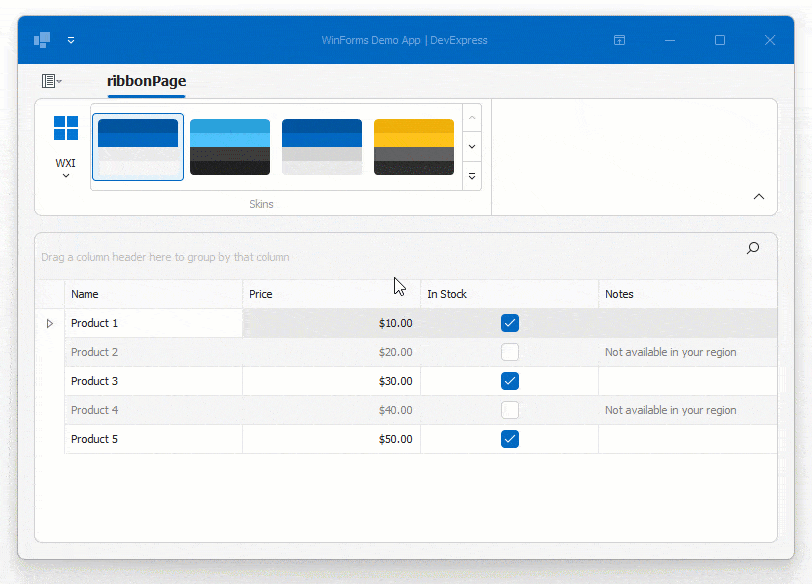This screenshot has width=812, height=584.
Task: Open the WXI skin gallery icon
Action: pos(66,128)
